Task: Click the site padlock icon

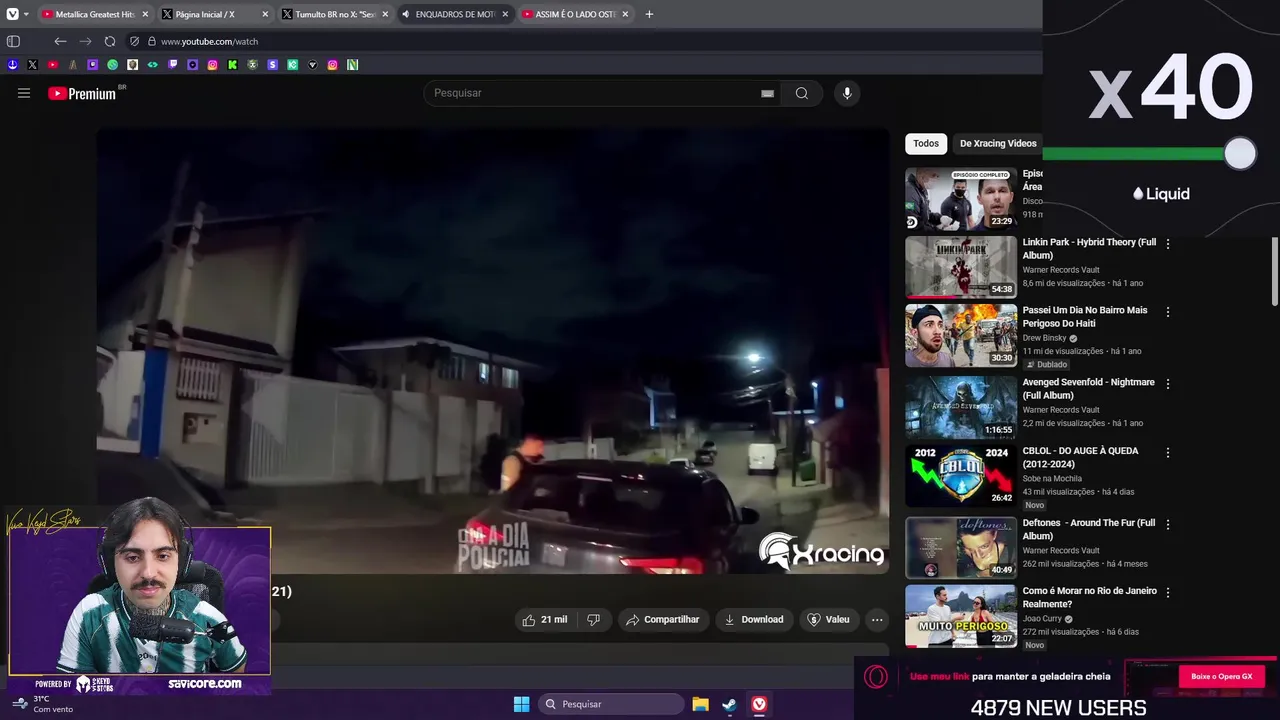Action: (x=152, y=41)
